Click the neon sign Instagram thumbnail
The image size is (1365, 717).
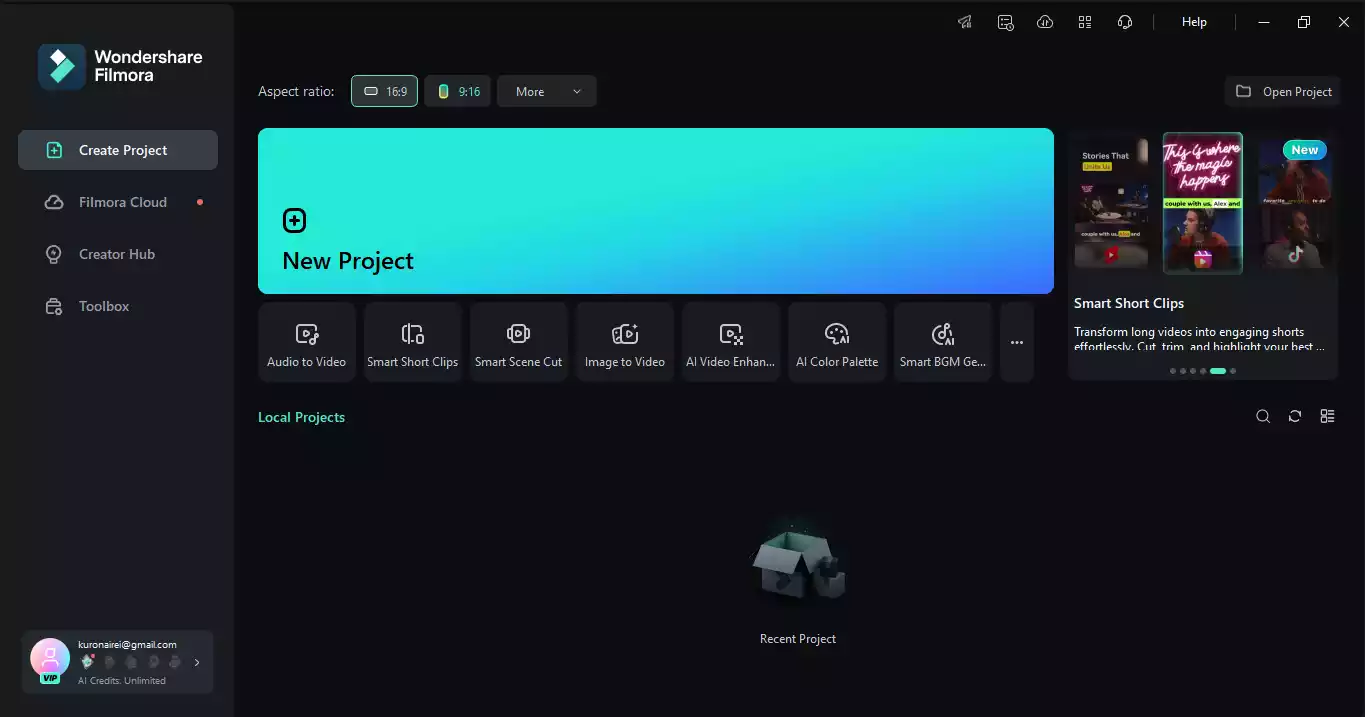click(x=1203, y=203)
